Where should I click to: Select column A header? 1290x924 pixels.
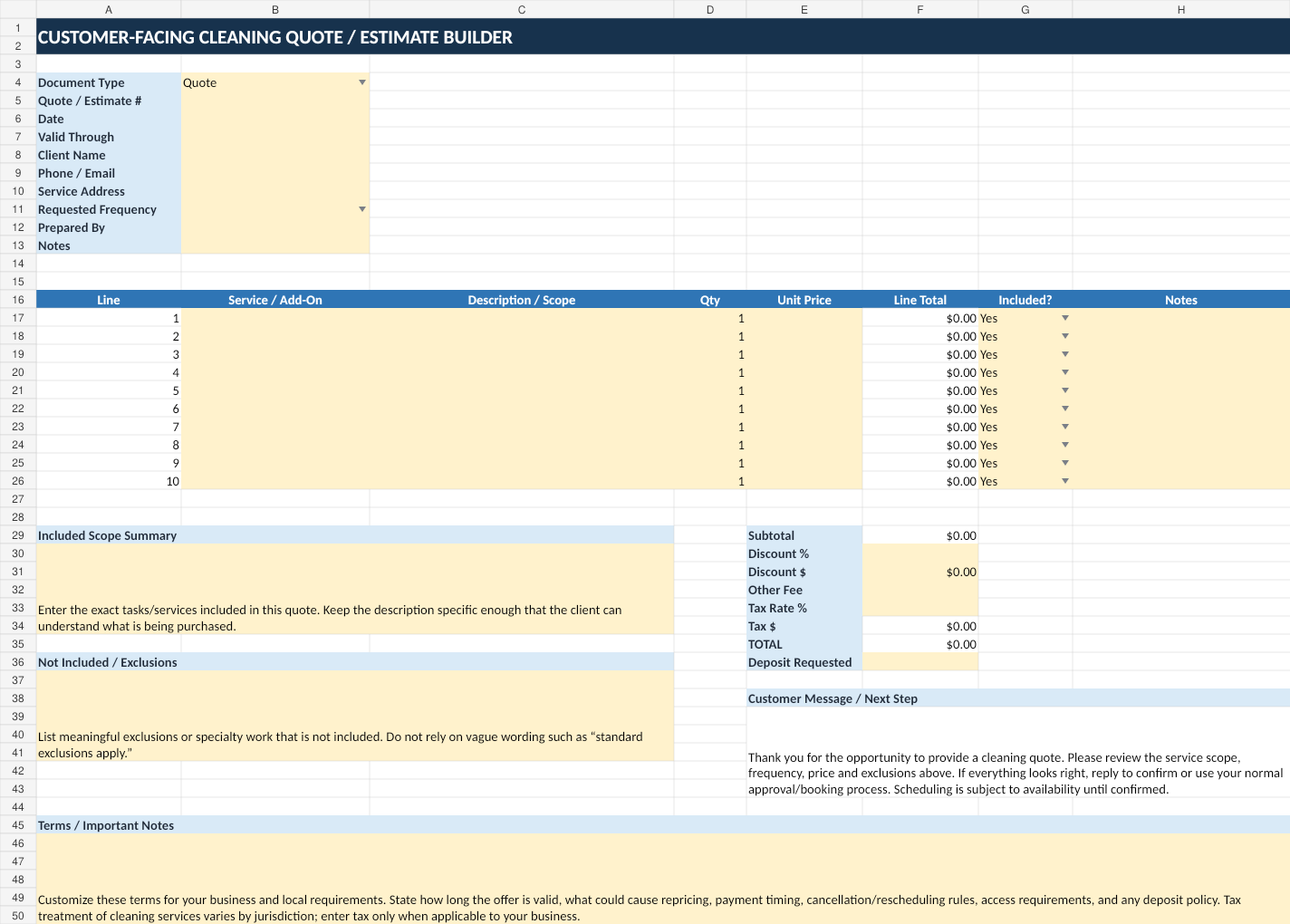109,9
